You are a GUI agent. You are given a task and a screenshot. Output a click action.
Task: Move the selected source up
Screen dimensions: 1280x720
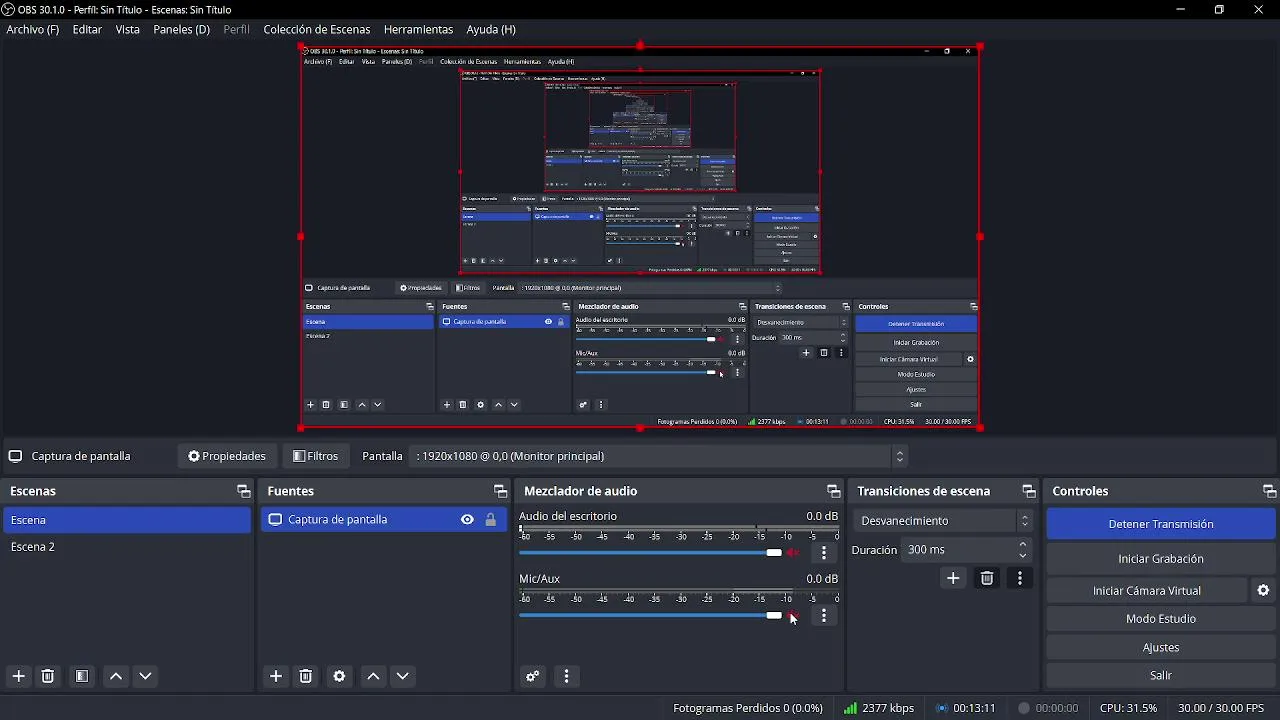click(373, 676)
